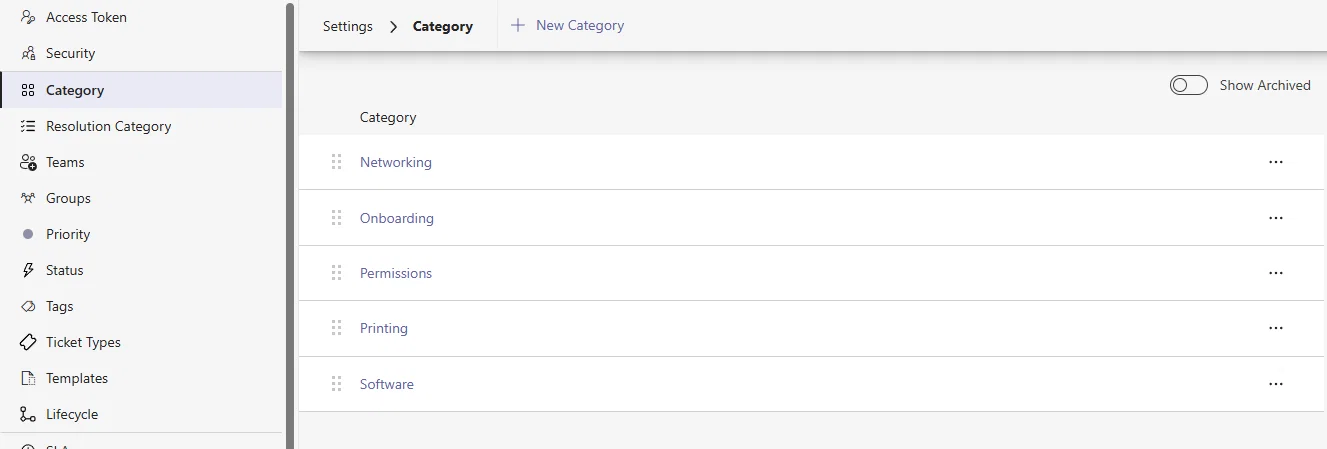Click the Ticket Types icon

pos(28,342)
